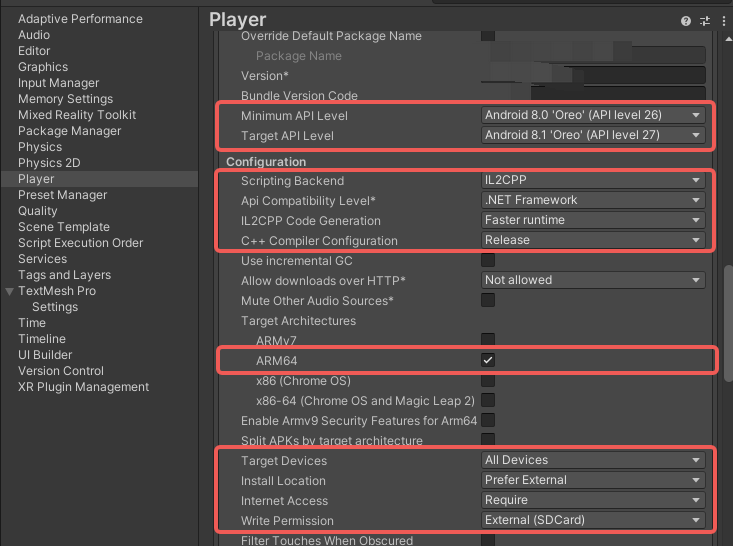The image size is (733, 546).
Task: Toggle Use incremental GC checkbox
Action: (x=488, y=260)
